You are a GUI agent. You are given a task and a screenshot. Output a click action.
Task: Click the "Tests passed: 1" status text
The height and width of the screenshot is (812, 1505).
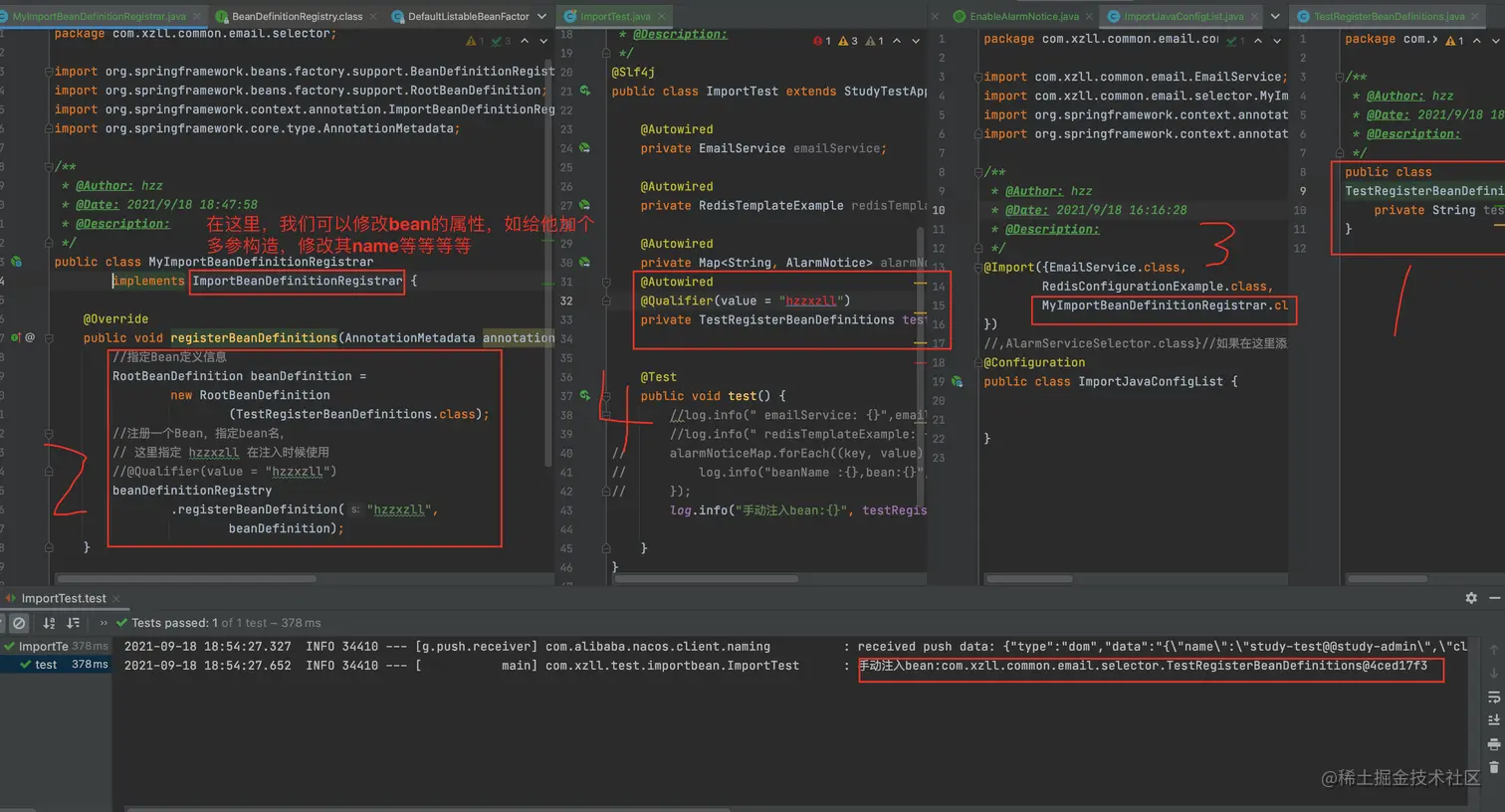coord(174,623)
